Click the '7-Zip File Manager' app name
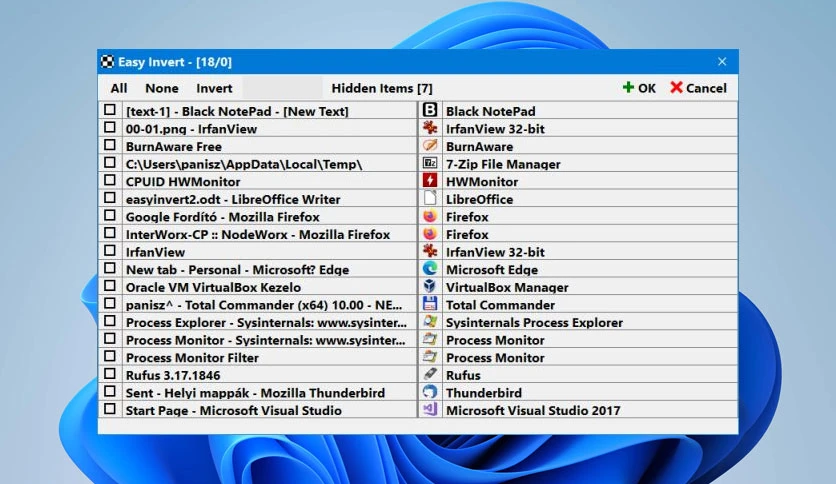Screen dimensions: 836x484 tap(503, 164)
